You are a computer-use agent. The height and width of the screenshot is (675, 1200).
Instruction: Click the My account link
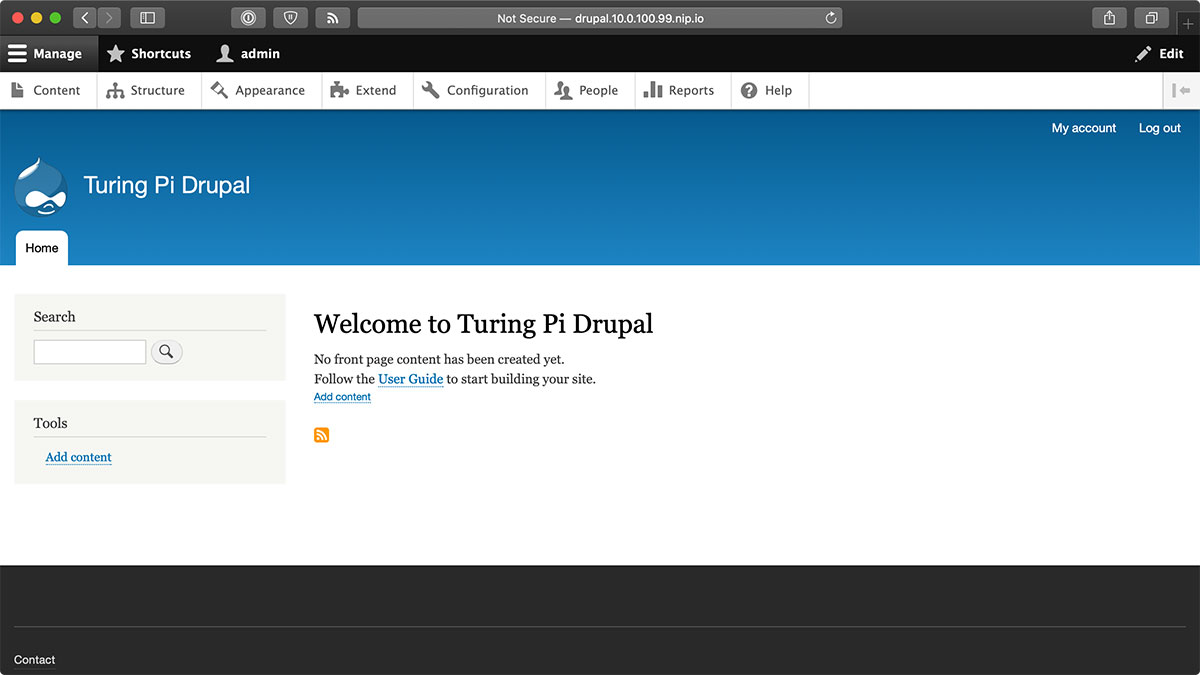(1084, 128)
